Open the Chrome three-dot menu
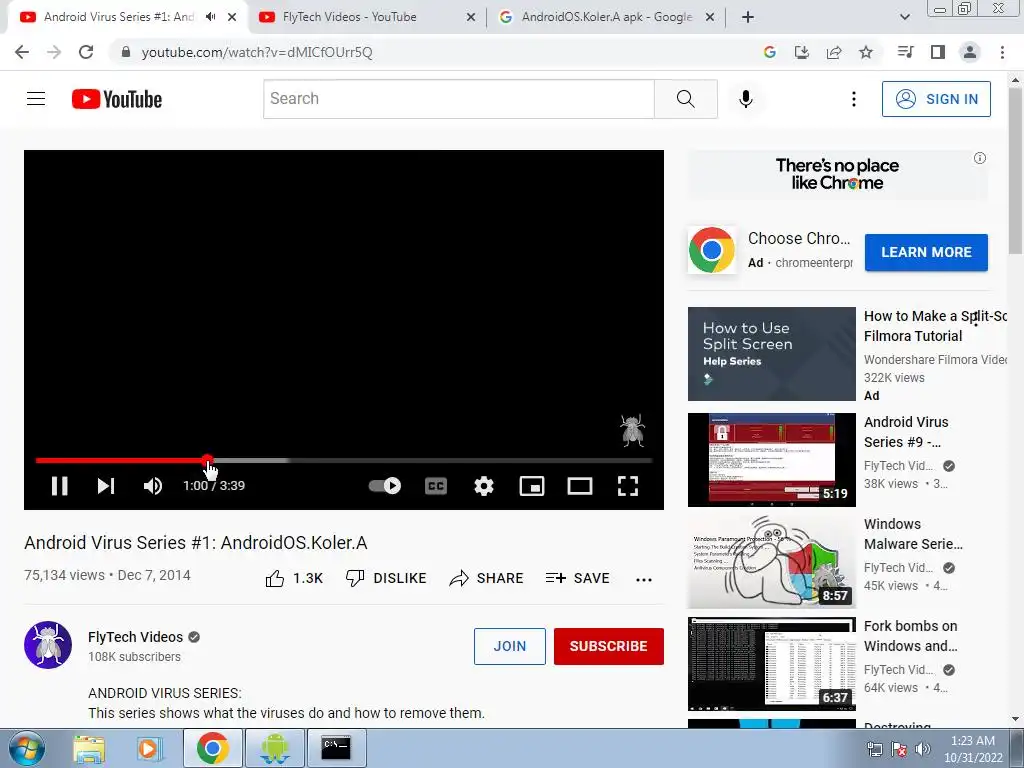 [1002, 52]
